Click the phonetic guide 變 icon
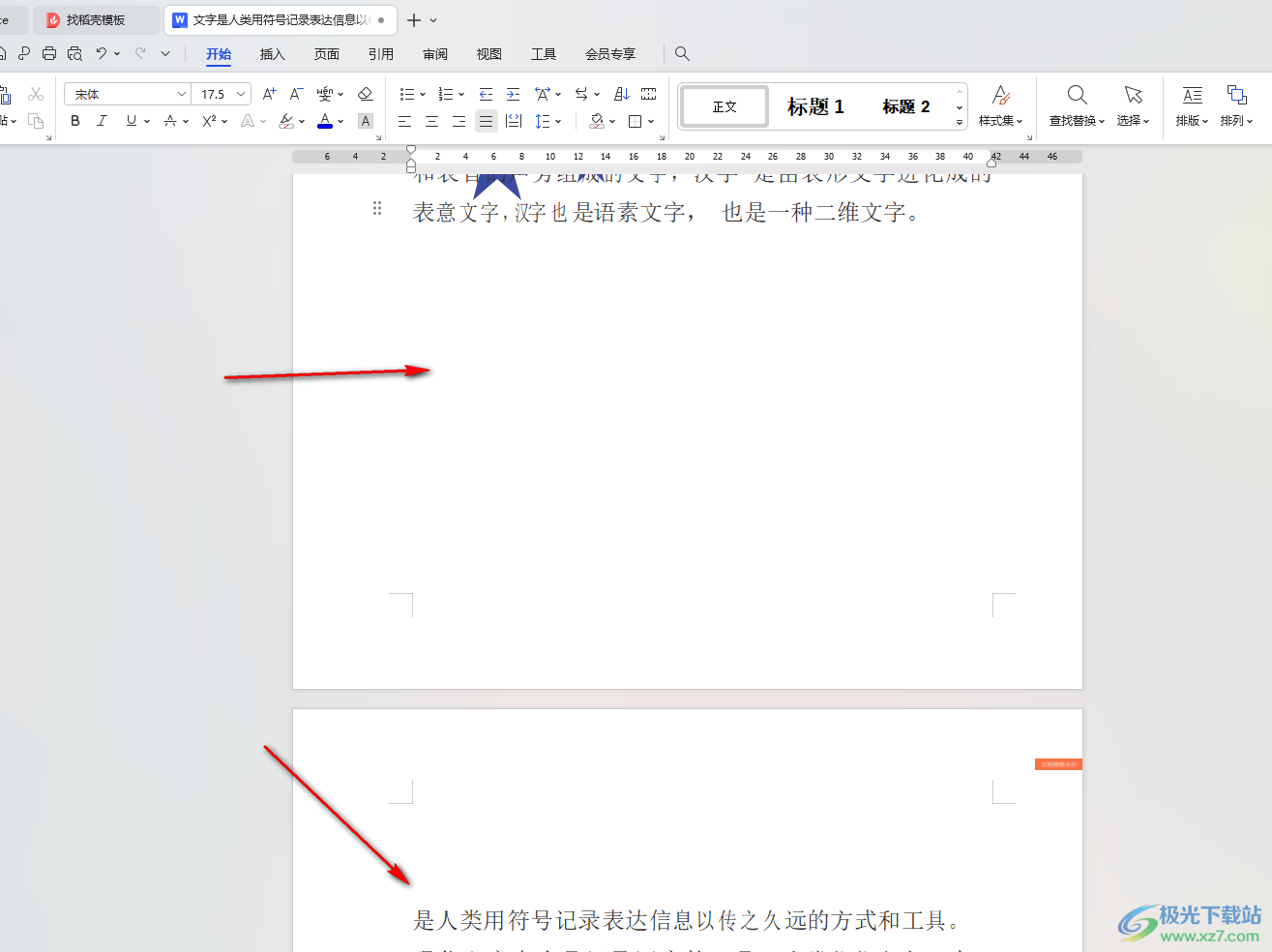The image size is (1272, 952). (x=325, y=94)
